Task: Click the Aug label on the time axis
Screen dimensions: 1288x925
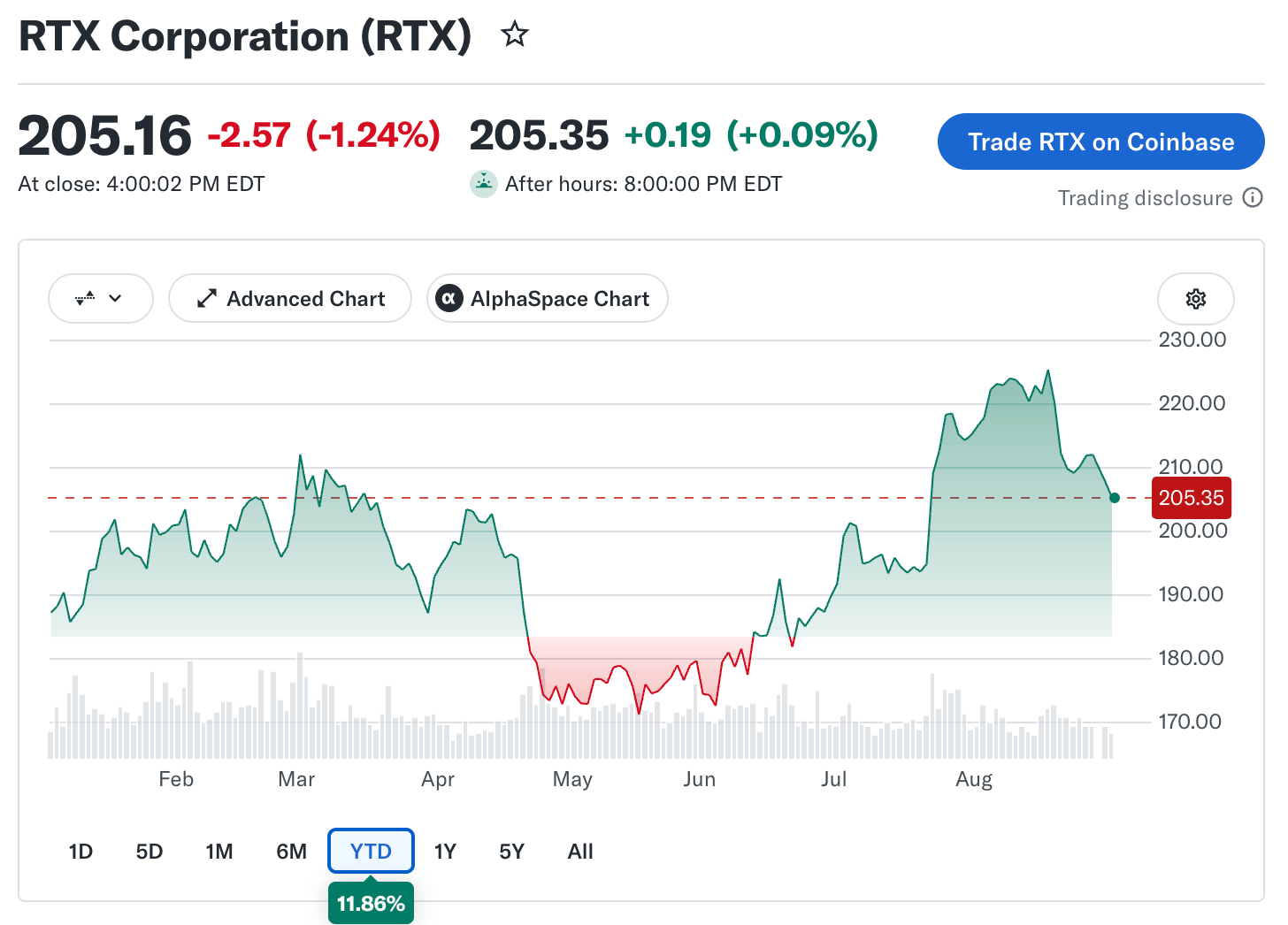Action: [974, 779]
